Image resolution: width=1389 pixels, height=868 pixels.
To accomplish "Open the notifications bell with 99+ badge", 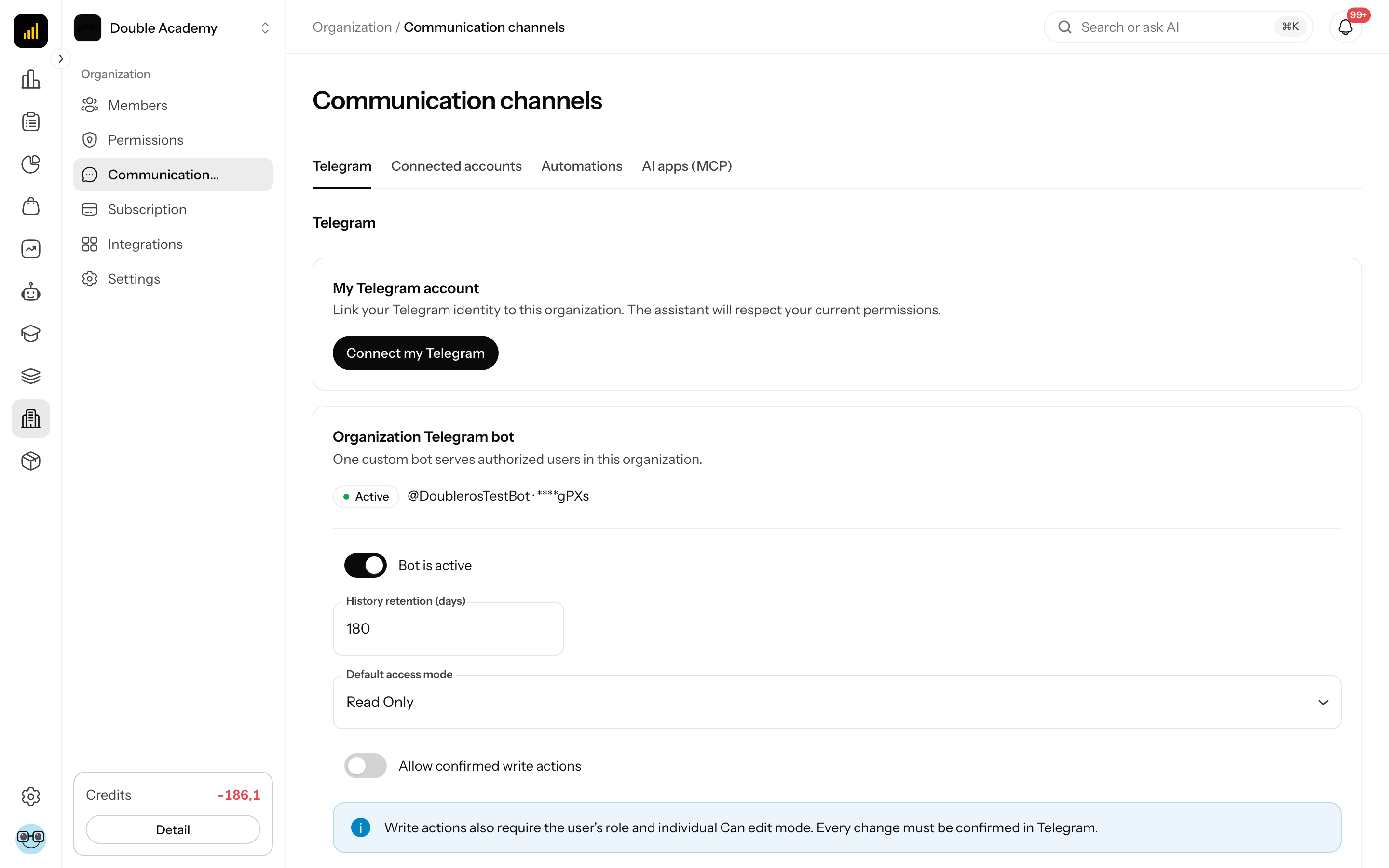I will [1346, 27].
